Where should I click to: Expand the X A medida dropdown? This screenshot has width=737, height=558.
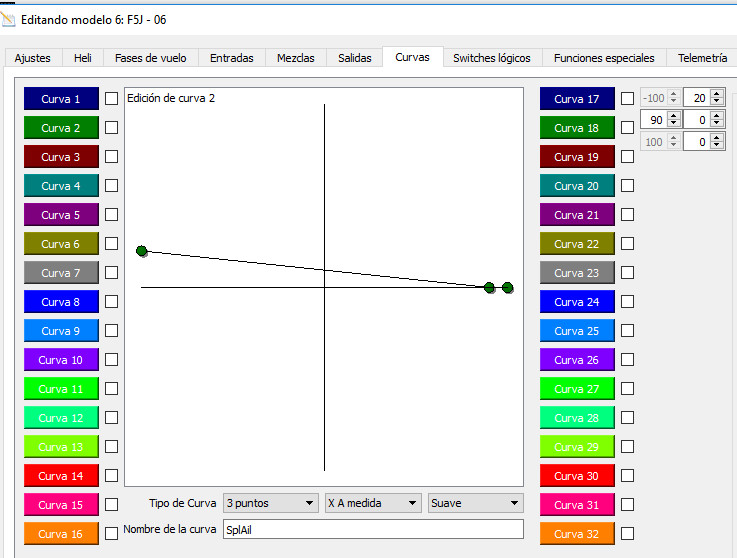point(373,503)
